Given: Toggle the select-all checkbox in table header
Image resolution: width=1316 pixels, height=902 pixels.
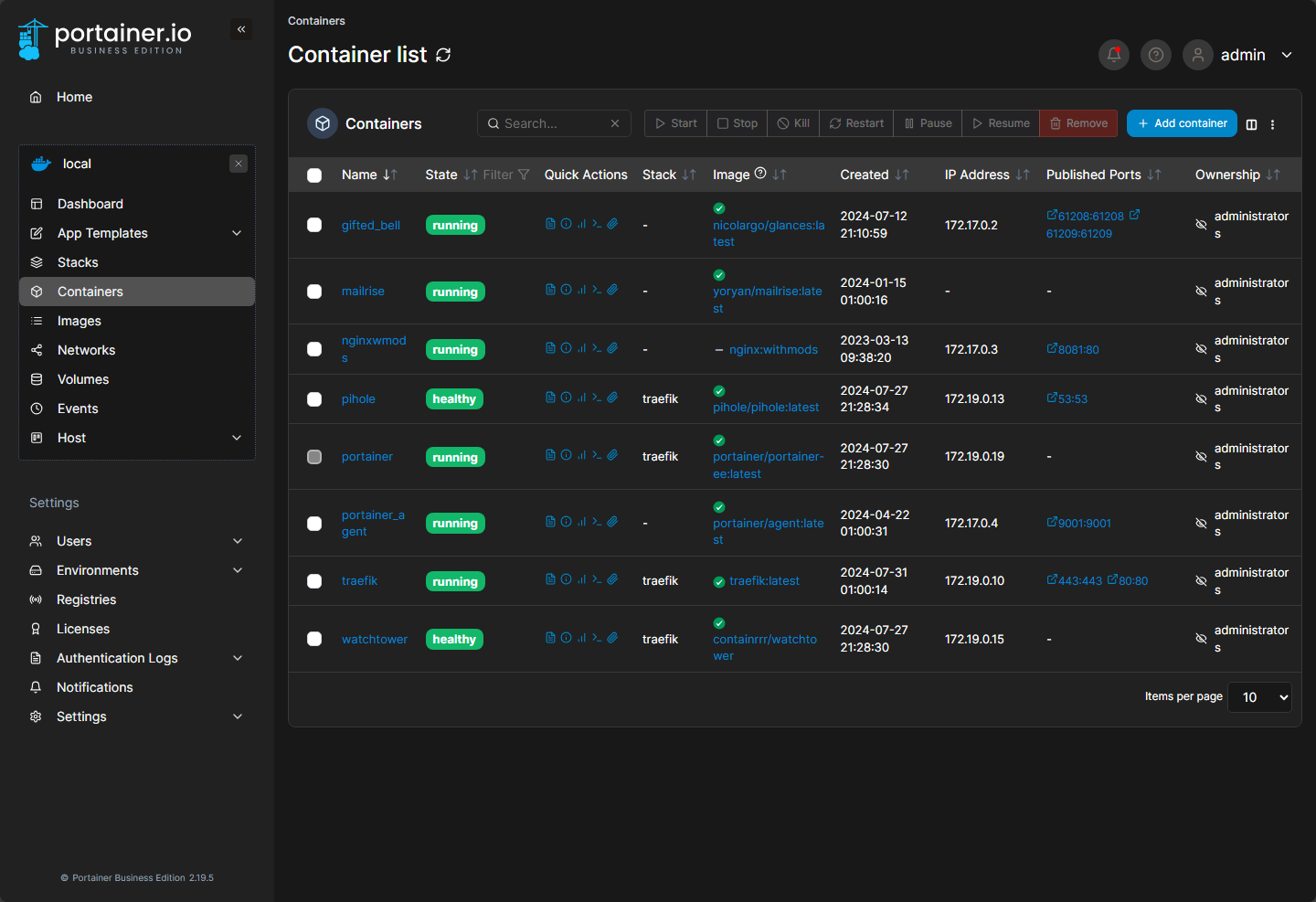Looking at the screenshot, I should click(x=314, y=175).
